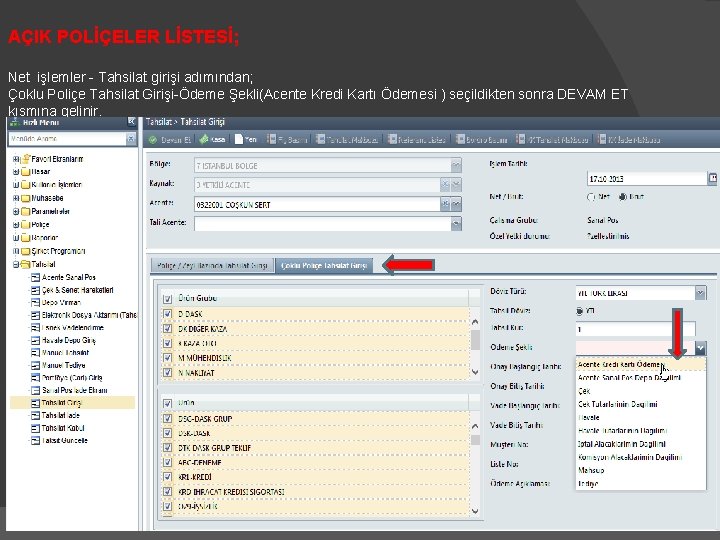The image size is (720, 540).
Task: Click the Yeni toolbar button
Action: [246, 140]
